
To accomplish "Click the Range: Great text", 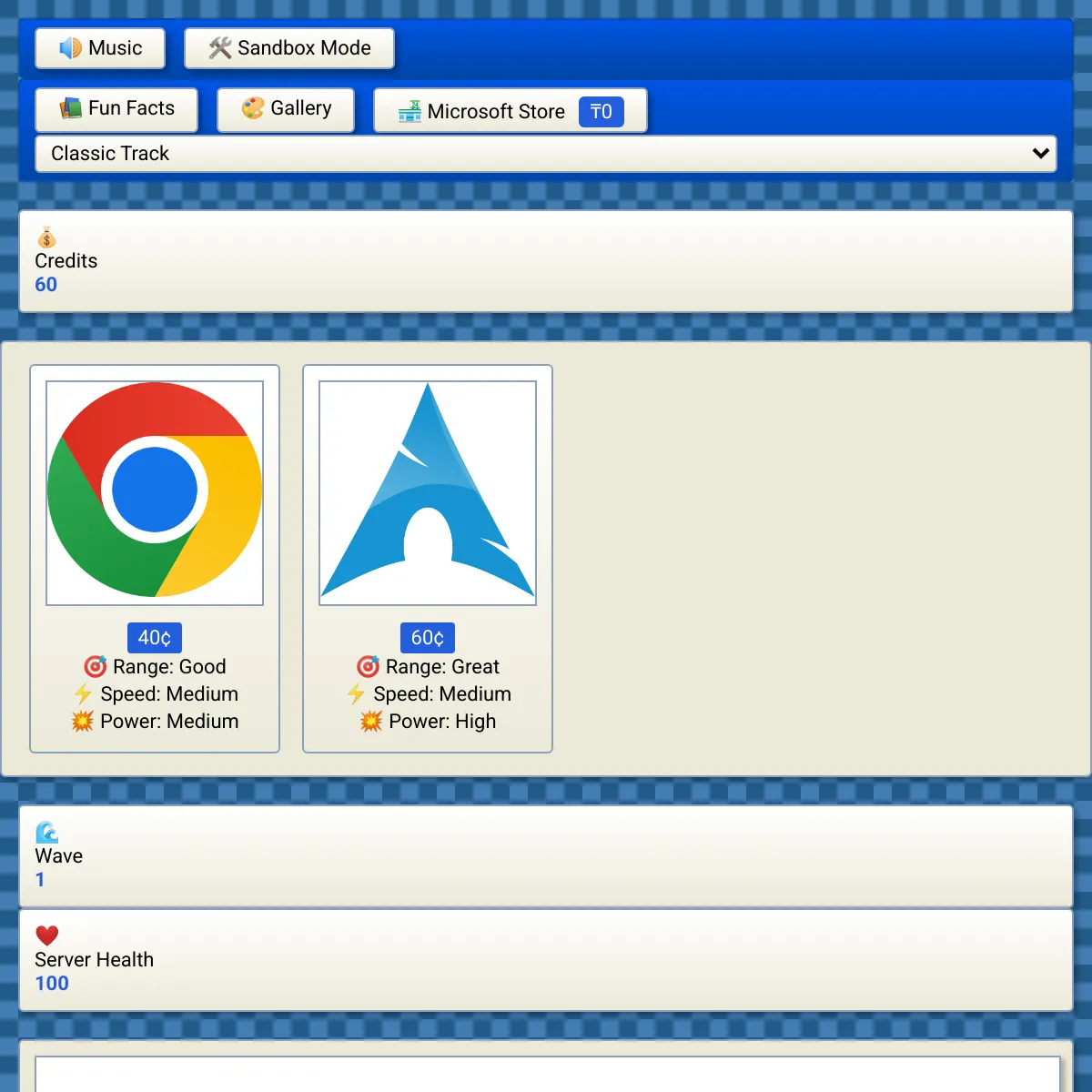I will (x=442, y=667).
